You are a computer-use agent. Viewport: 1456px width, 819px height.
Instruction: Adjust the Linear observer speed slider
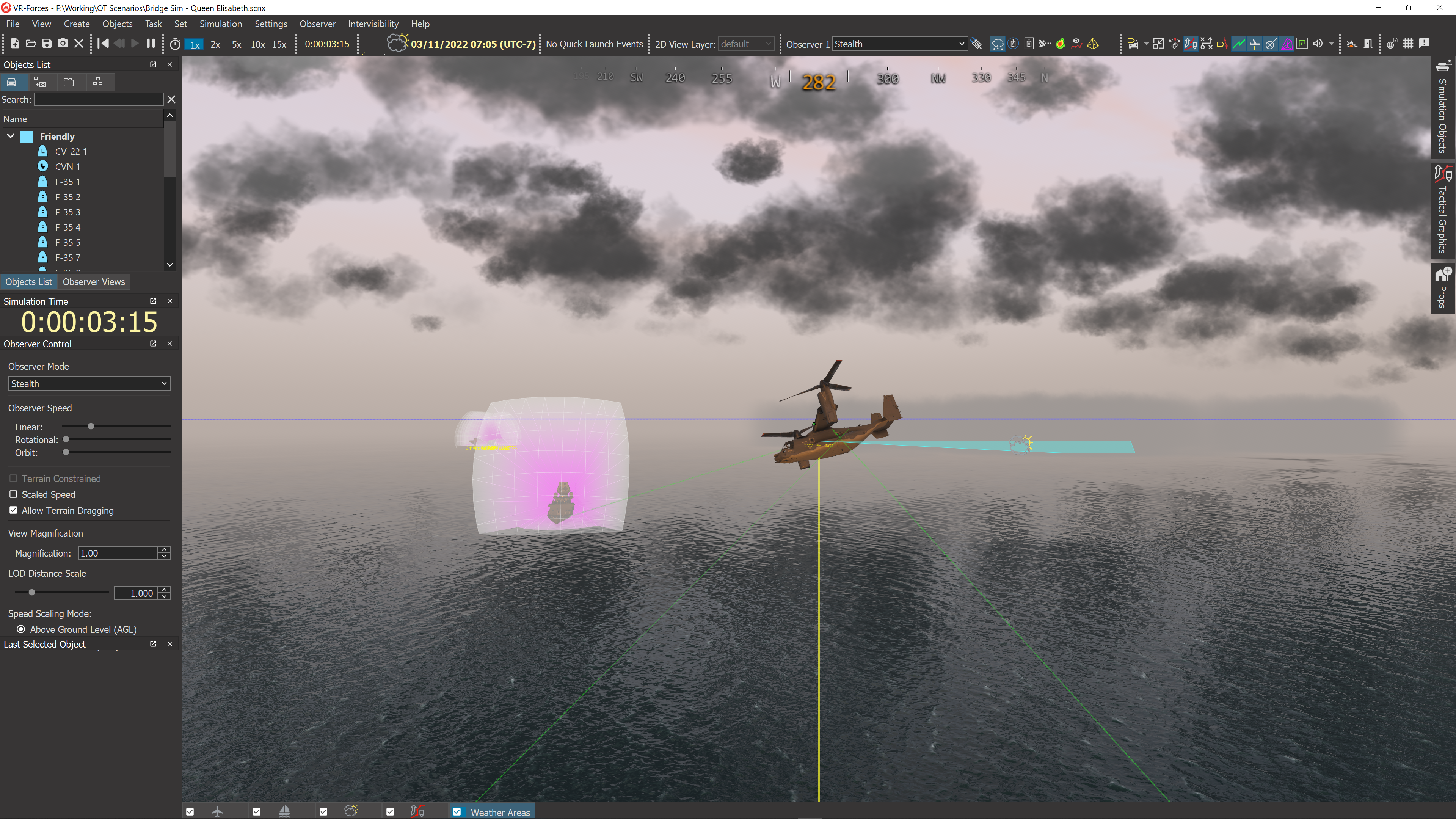[91, 427]
